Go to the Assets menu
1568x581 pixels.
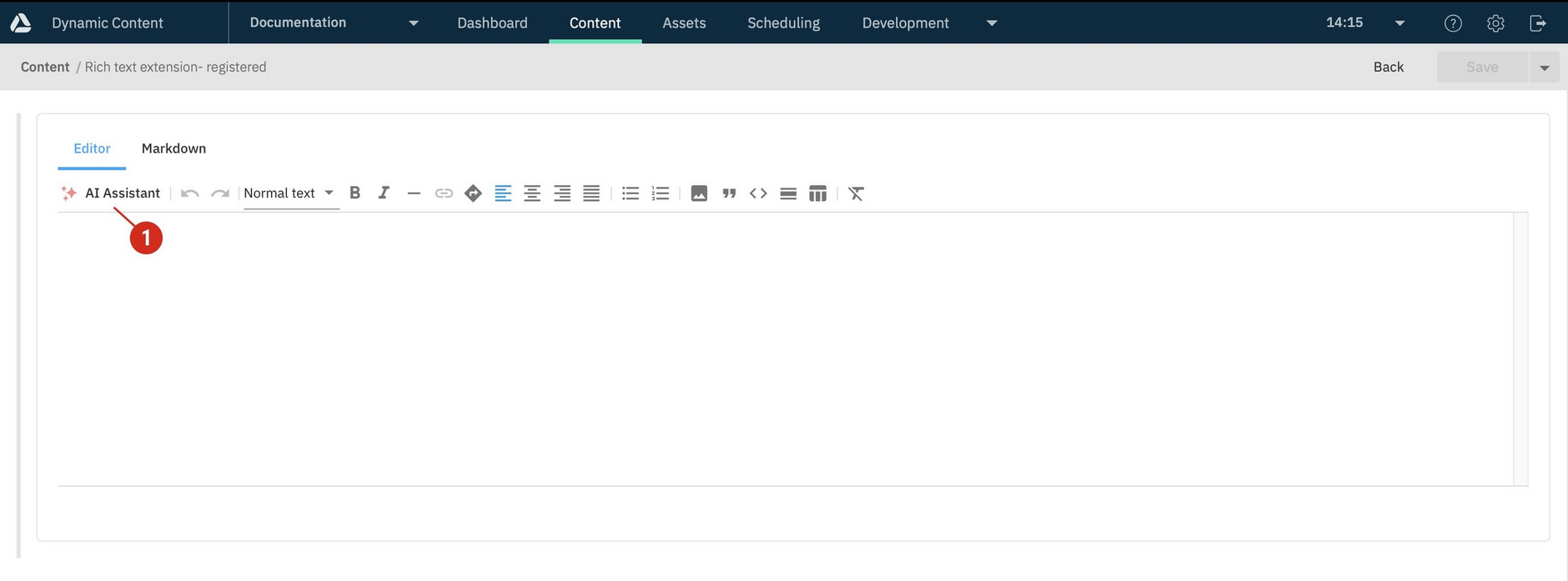(684, 23)
